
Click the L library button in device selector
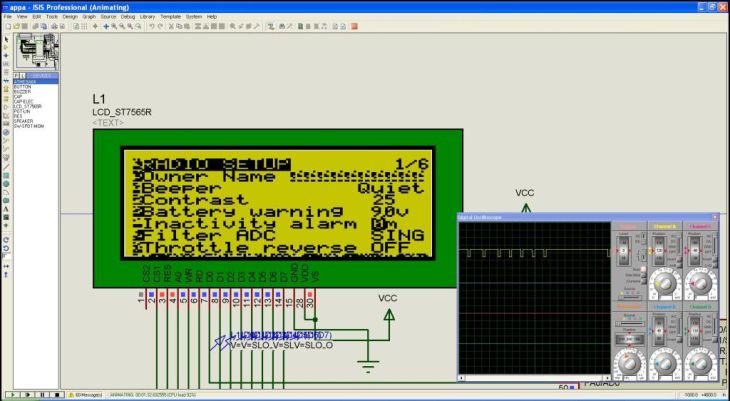(x=20, y=75)
